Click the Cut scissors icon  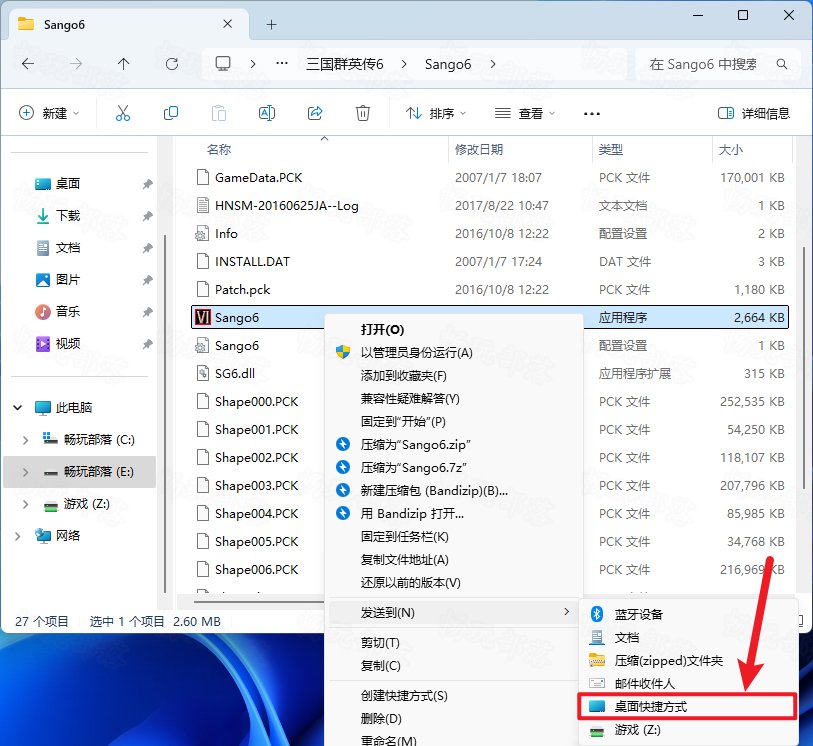click(x=123, y=113)
